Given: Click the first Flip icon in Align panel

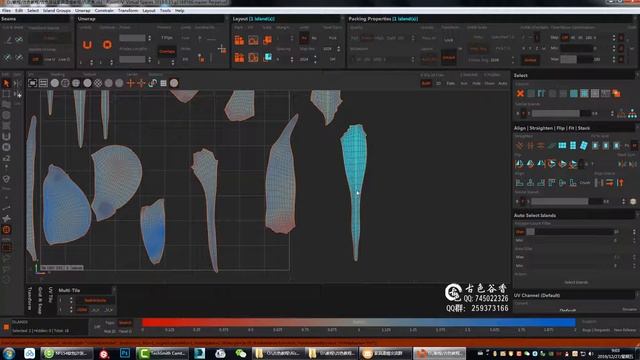Looking at the screenshot, I should [519, 164].
